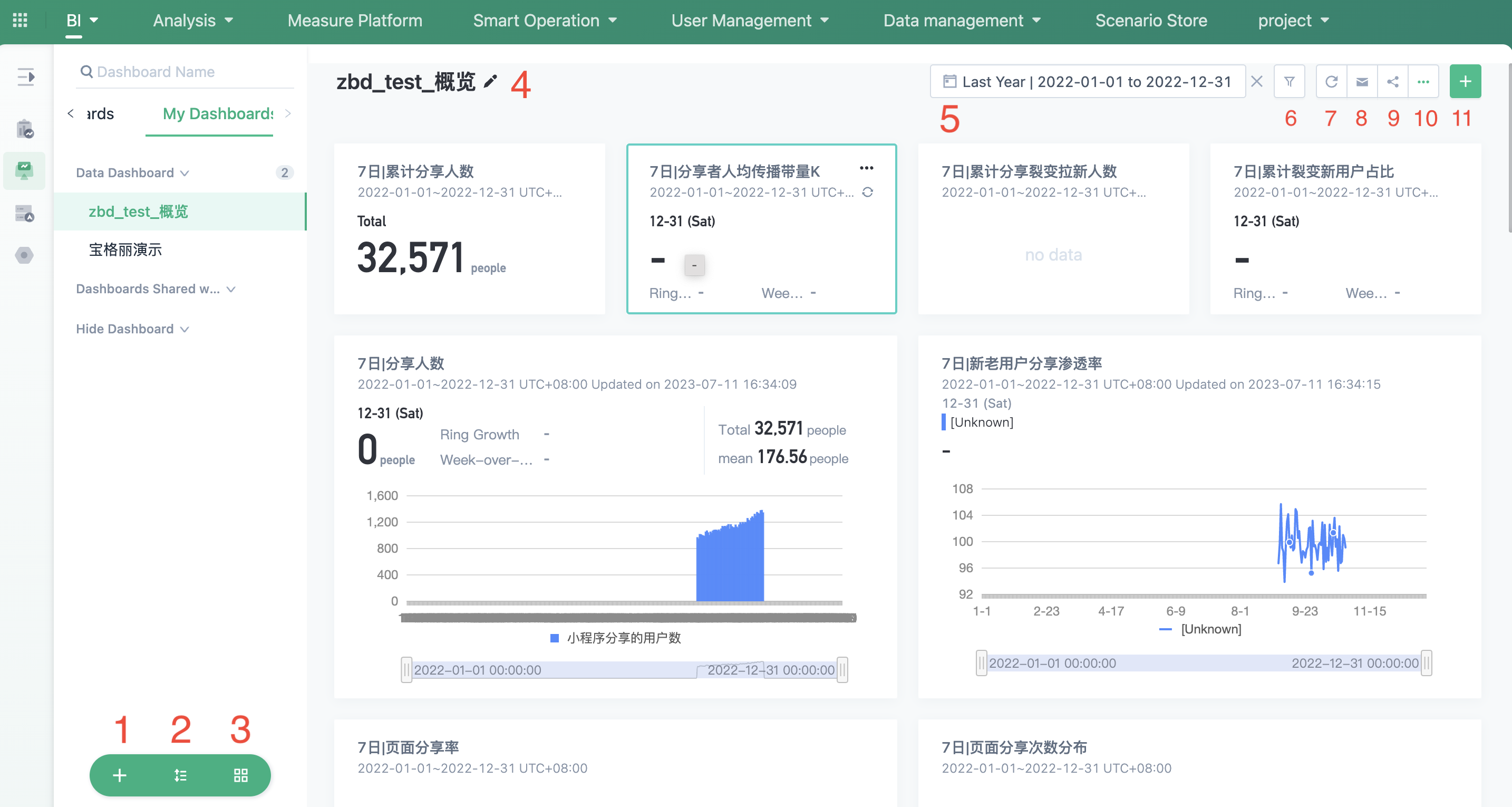Open more options on 分享者人均传播带量K card
Viewport: 1512px width, 807px height.
click(x=866, y=169)
